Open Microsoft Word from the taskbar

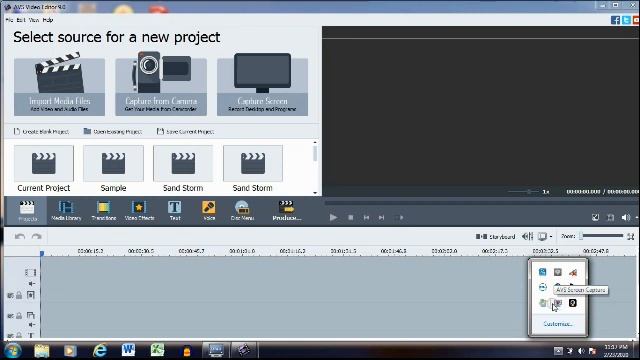click(128, 350)
